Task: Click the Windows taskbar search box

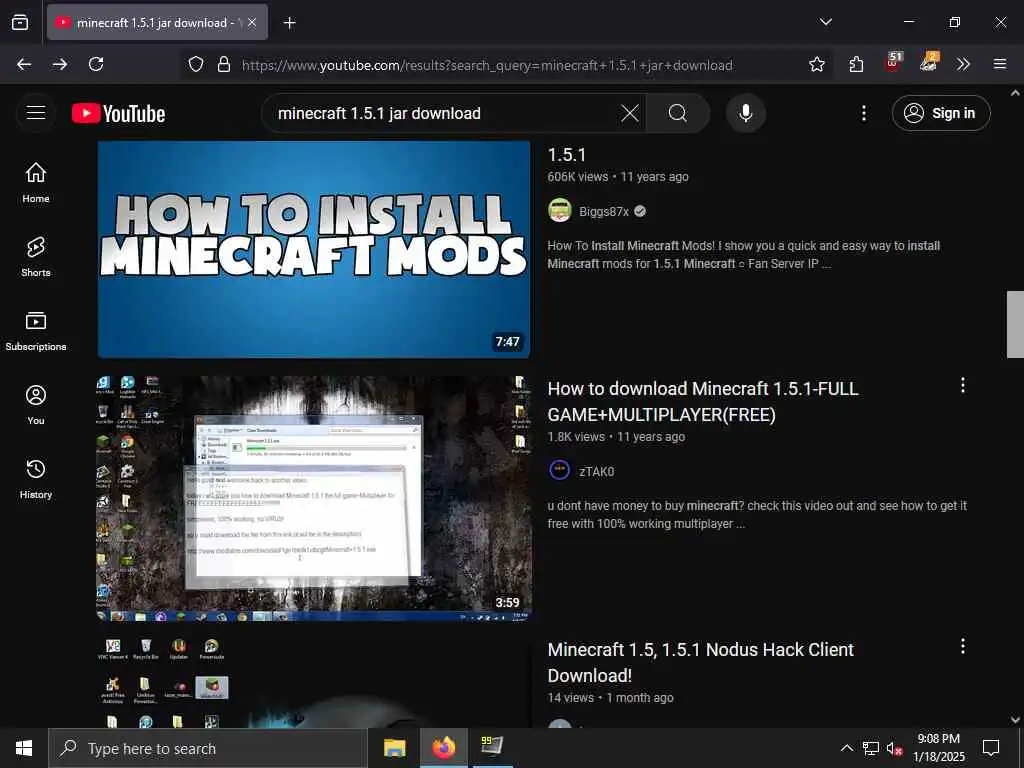Action: pos(208,748)
